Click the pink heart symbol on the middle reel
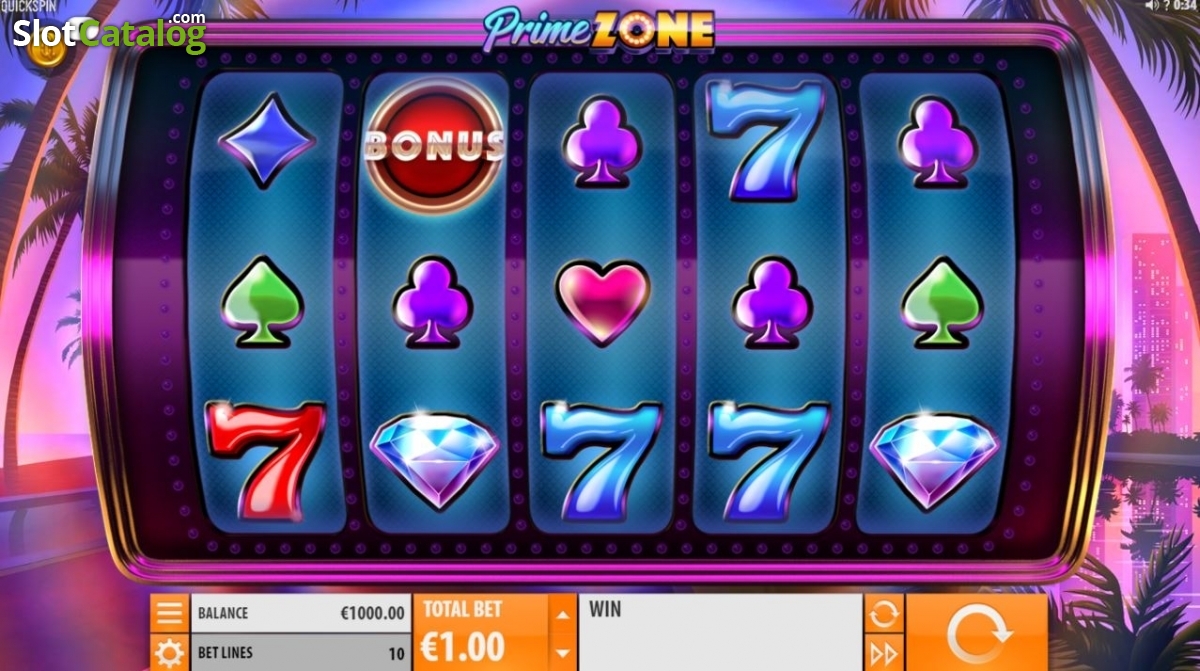The width and height of the screenshot is (1200, 671). coord(603,300)
